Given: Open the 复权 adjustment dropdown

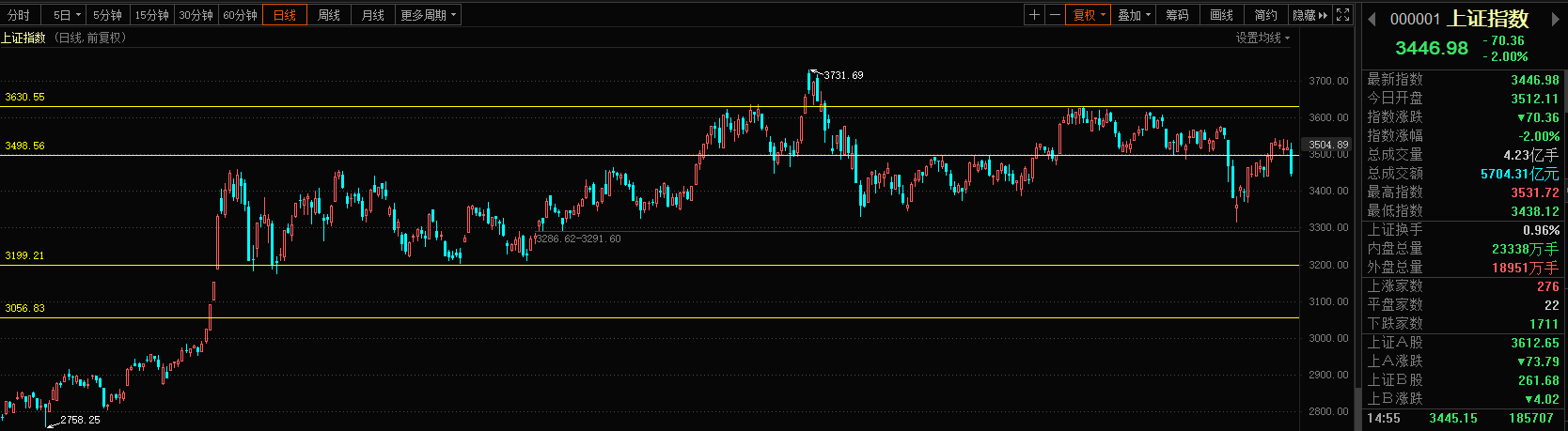Looking at the screenshot, I should coord(1089,15).
